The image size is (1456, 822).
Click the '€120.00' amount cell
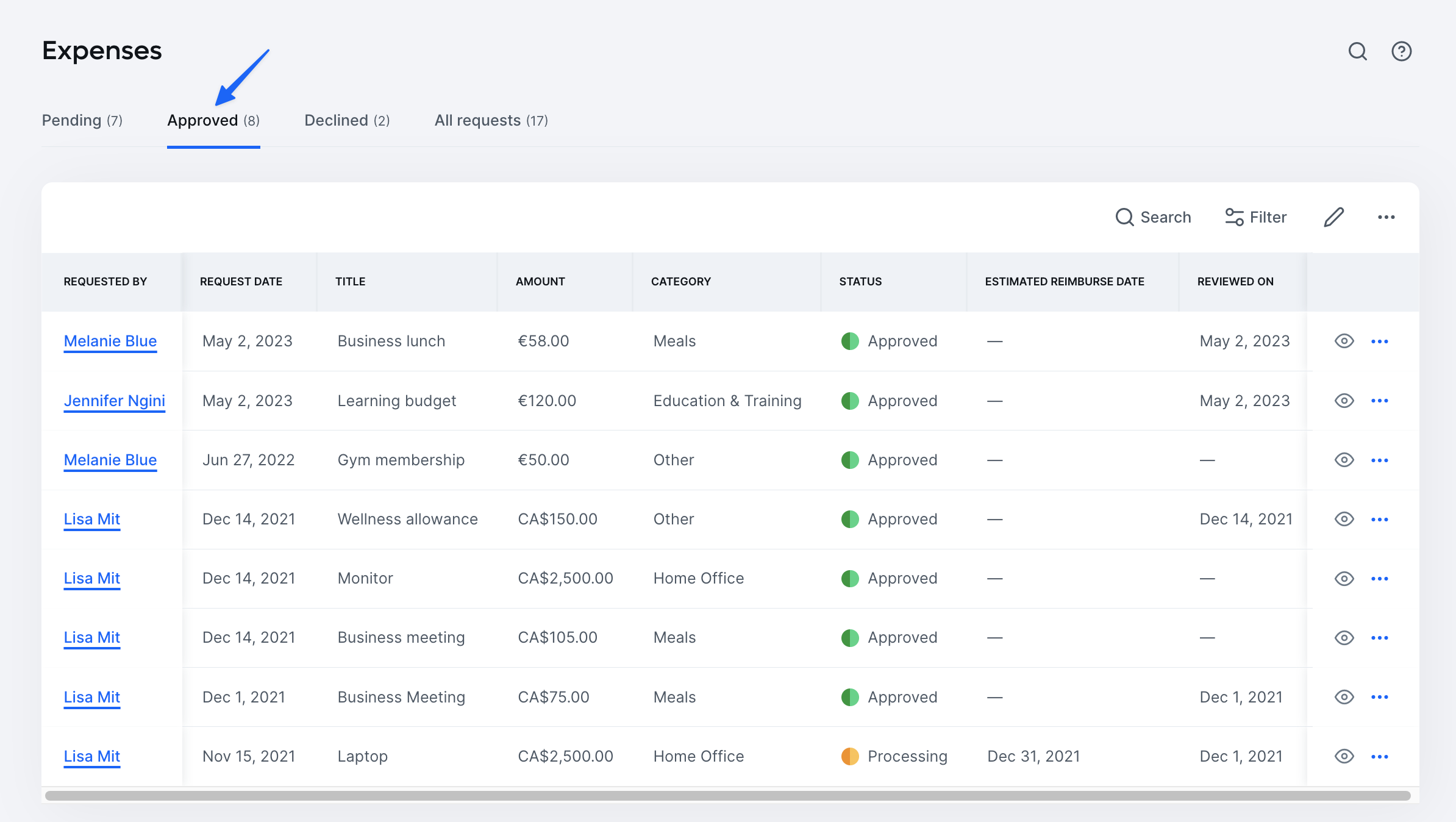(547, 401)
